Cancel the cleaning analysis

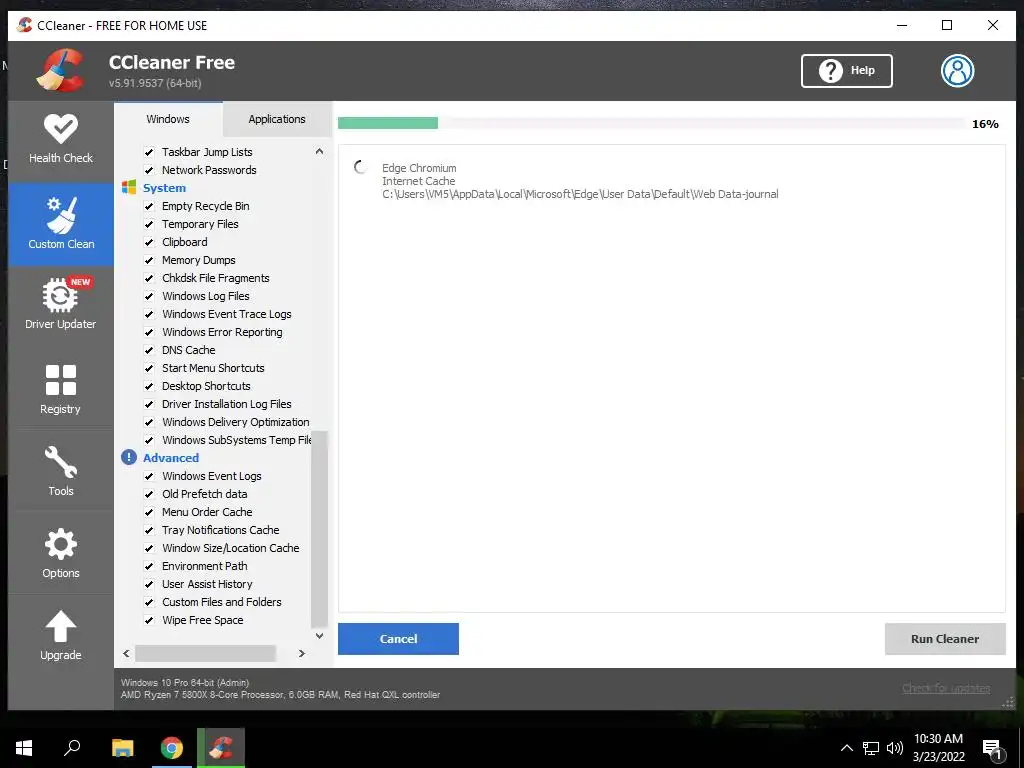(398, 639)
